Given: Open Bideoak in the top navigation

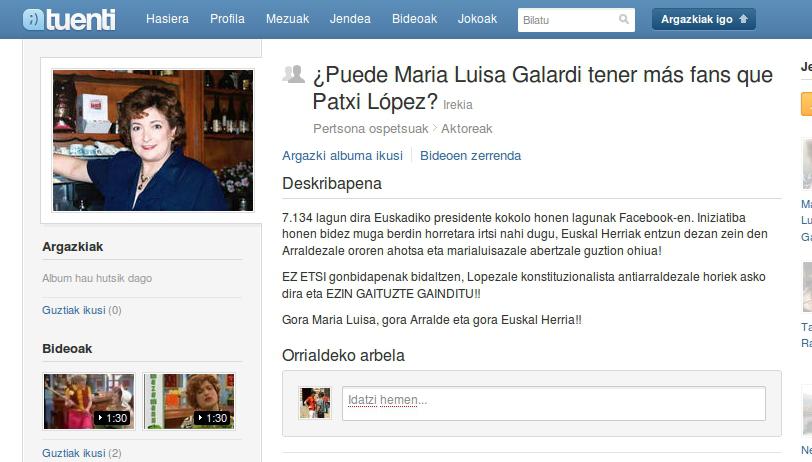Looking at the screenshot, I should point(414,19).
